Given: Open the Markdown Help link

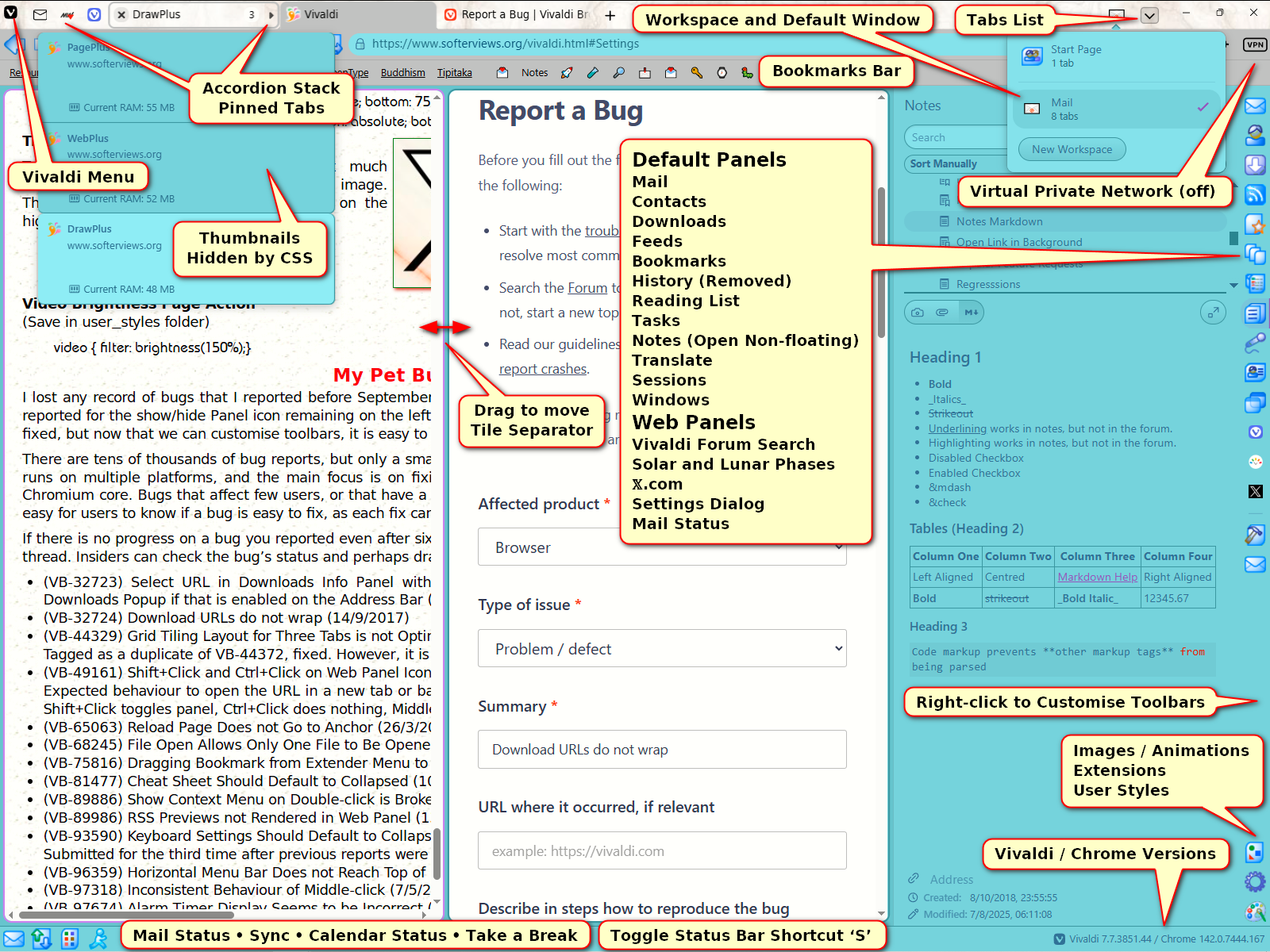Looking at the screenshot, I should click(1097, 577).
